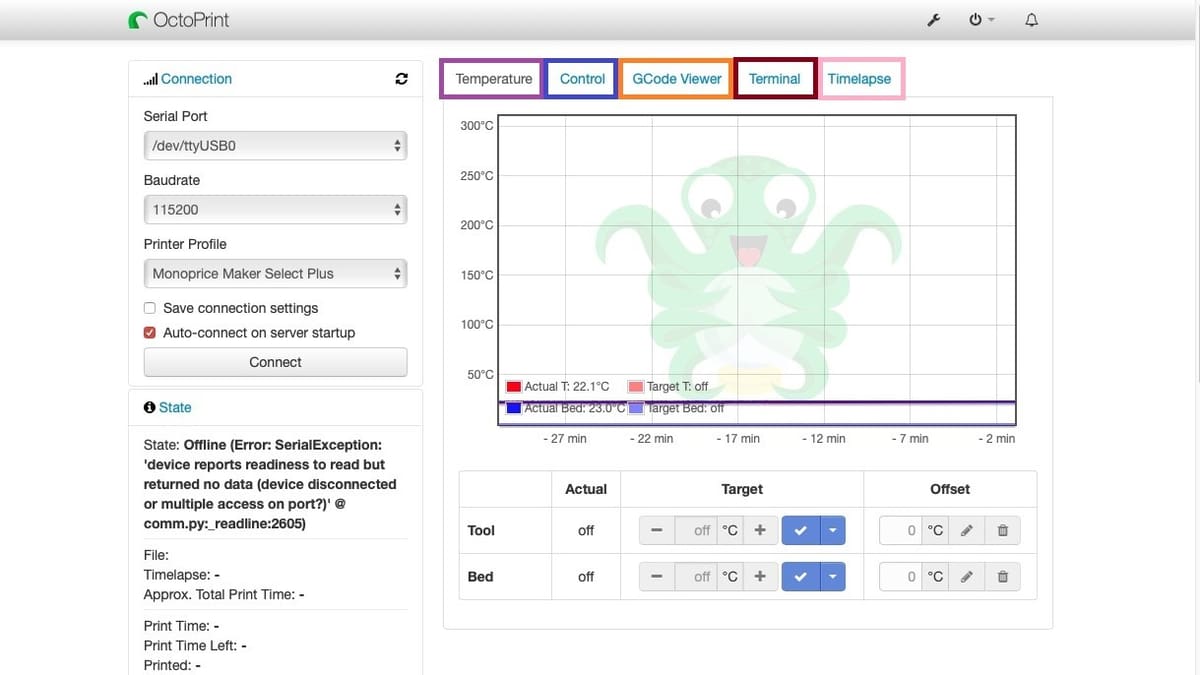The width and height of the screenshot is (1200, 675).
Task: Open the GCode Viewer tab
Action: coord(677,79)
